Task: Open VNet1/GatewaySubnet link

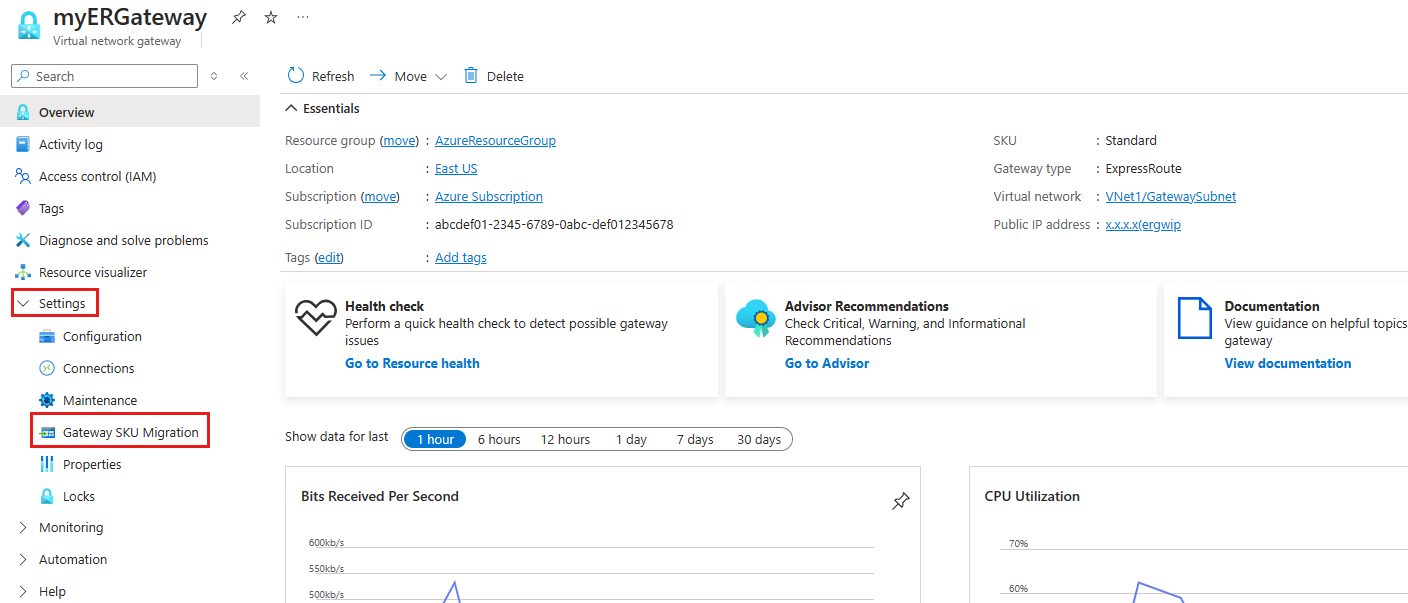Action: coord(1171,197)
